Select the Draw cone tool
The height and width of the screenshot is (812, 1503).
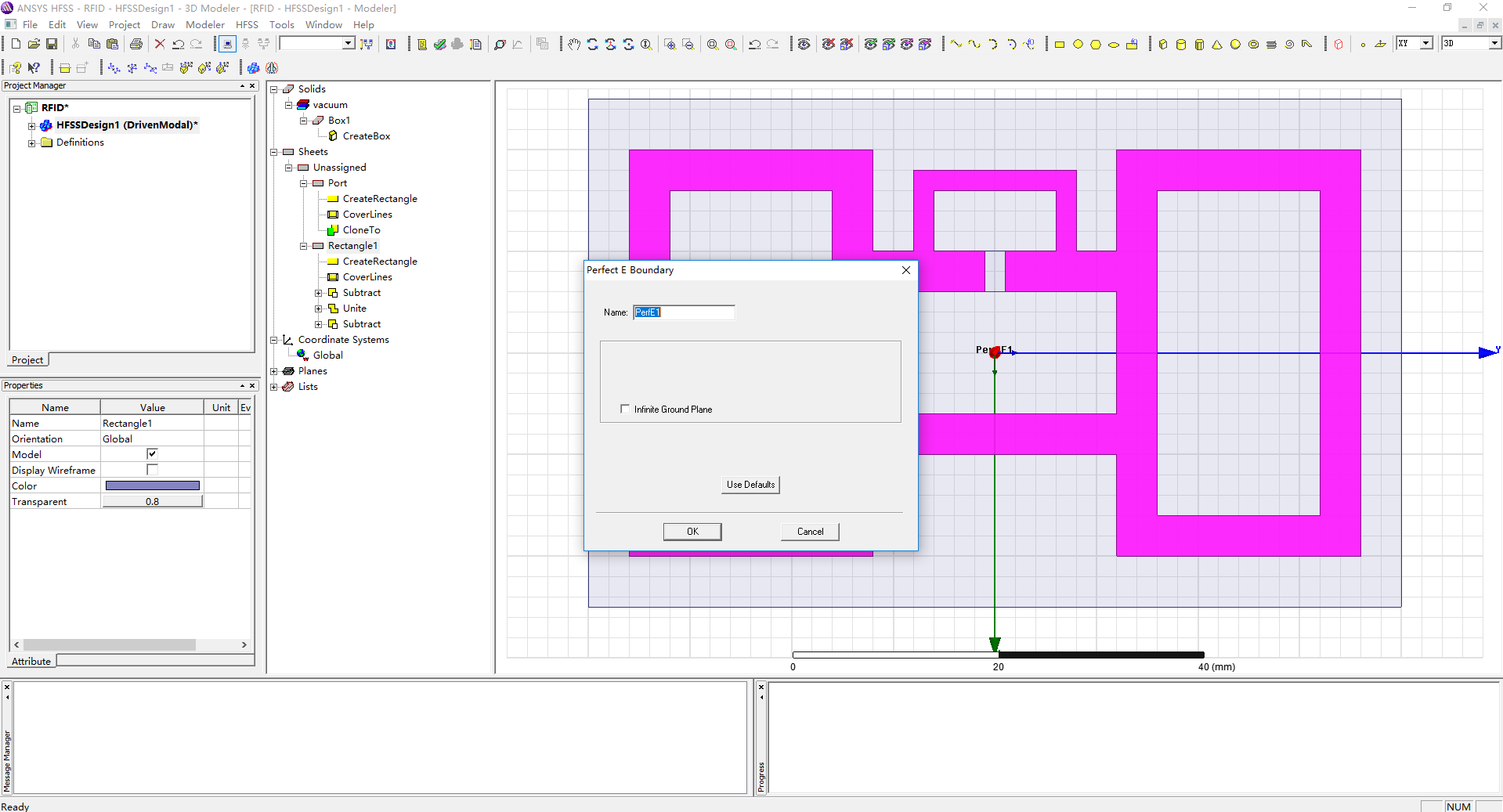click(x=1217, y=45)
